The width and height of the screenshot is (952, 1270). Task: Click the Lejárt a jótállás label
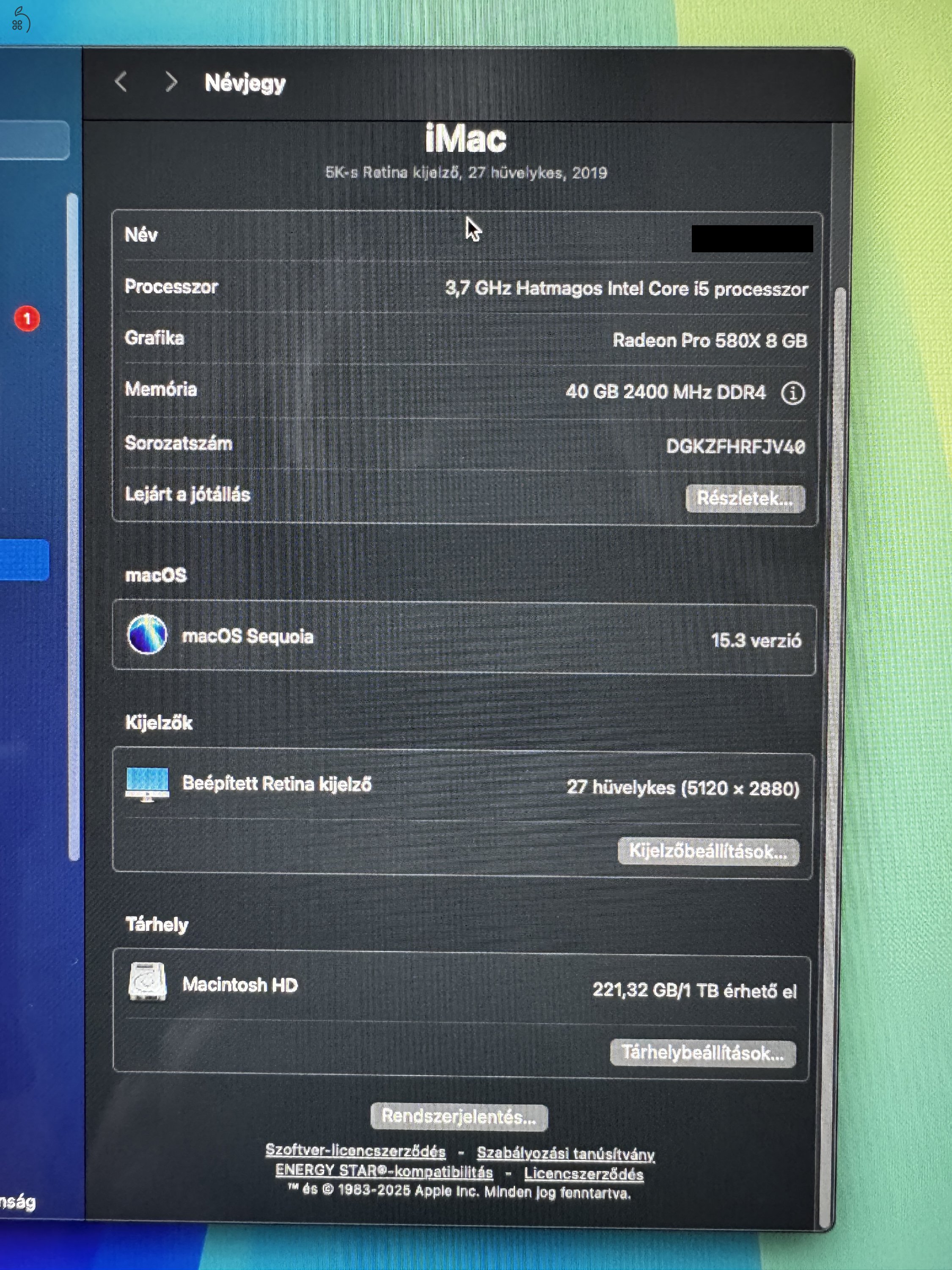[x=187, y=494]
